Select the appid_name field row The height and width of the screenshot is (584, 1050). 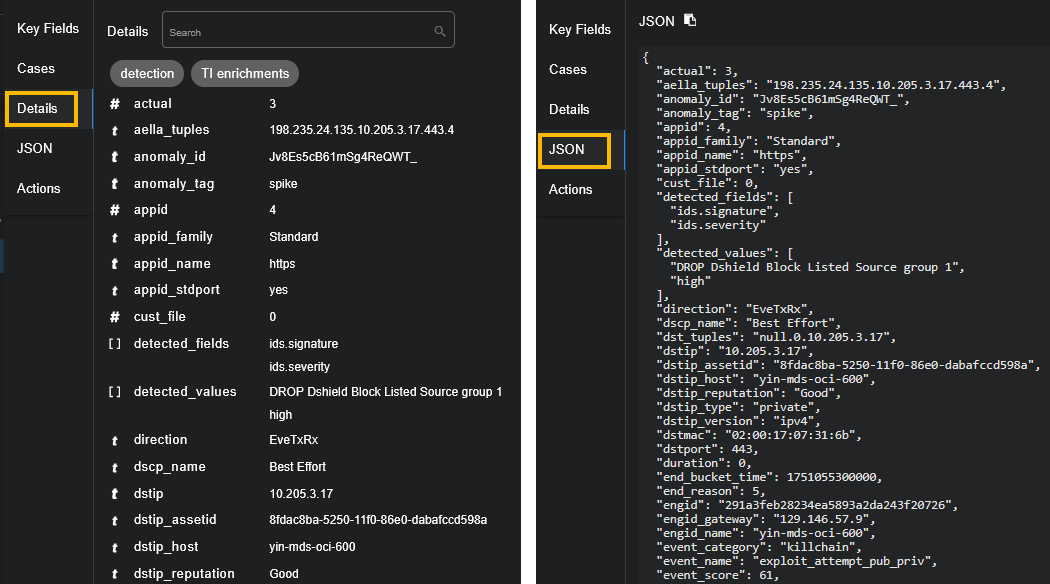[172, 264]
